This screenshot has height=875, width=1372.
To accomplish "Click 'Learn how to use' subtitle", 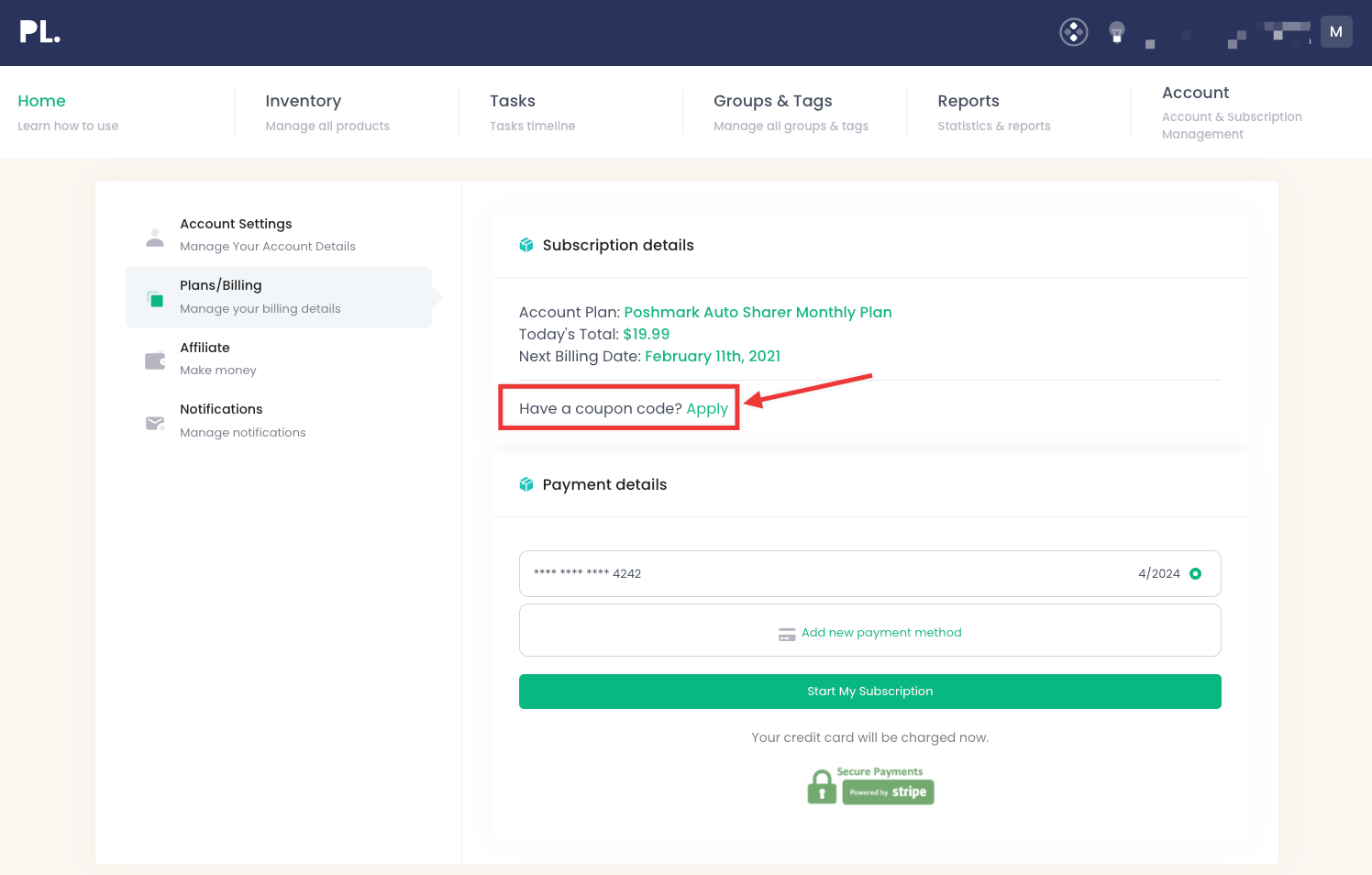I will [x=68, y=126].
